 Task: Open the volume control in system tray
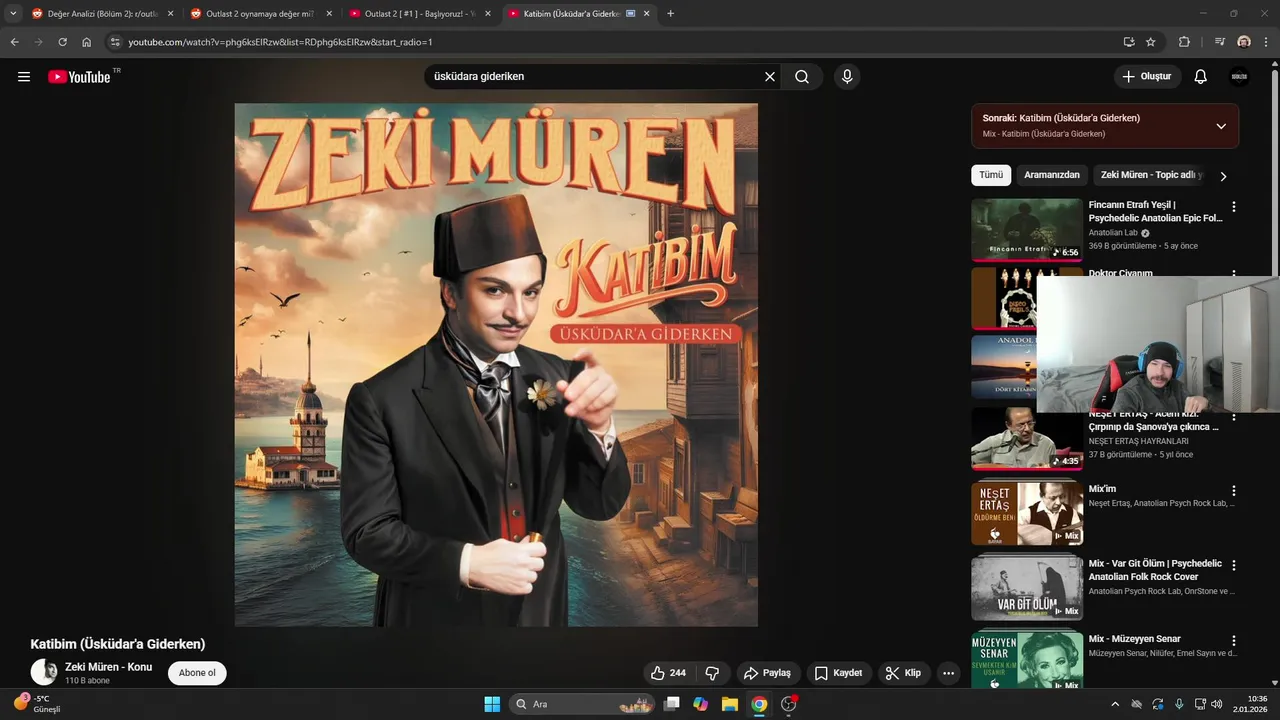1217,704
